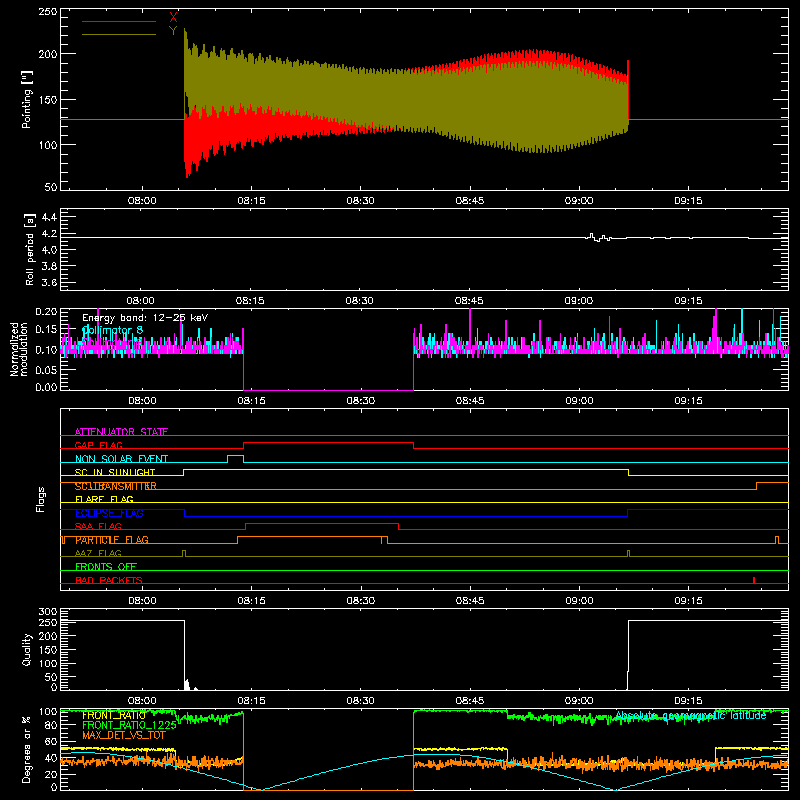
Task: Click the yellow 'FLARE_FLAG' label
Action: (104, 499)
